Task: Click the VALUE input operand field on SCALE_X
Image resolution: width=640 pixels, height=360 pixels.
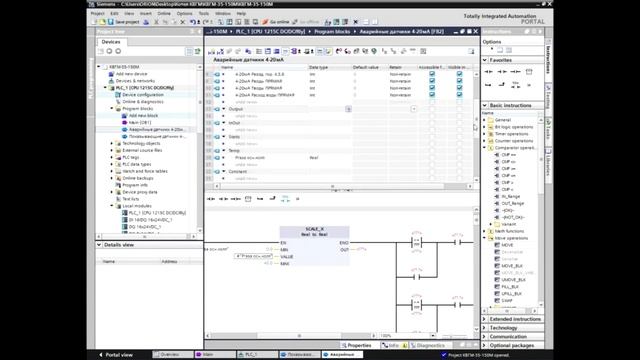Action: (253, 256)
